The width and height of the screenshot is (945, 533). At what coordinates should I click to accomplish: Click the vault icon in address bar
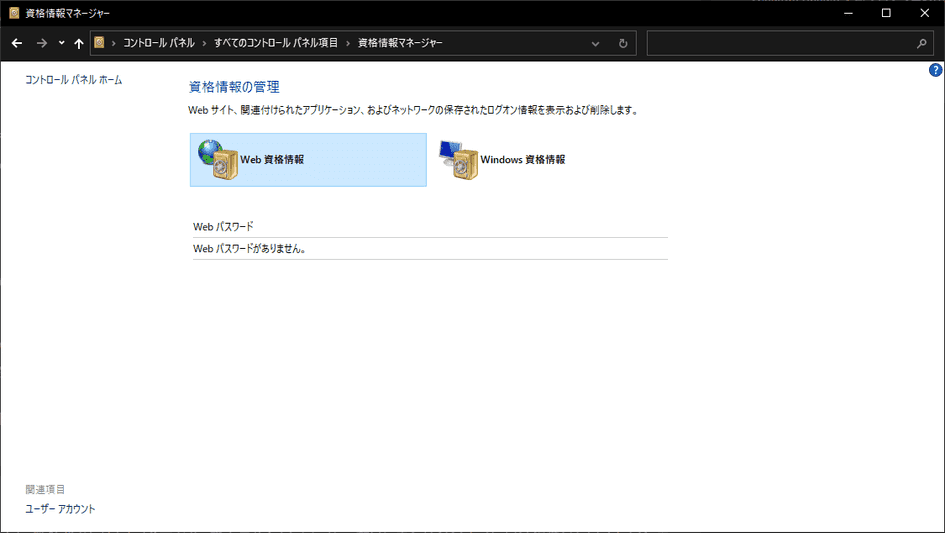pos(100,43)
